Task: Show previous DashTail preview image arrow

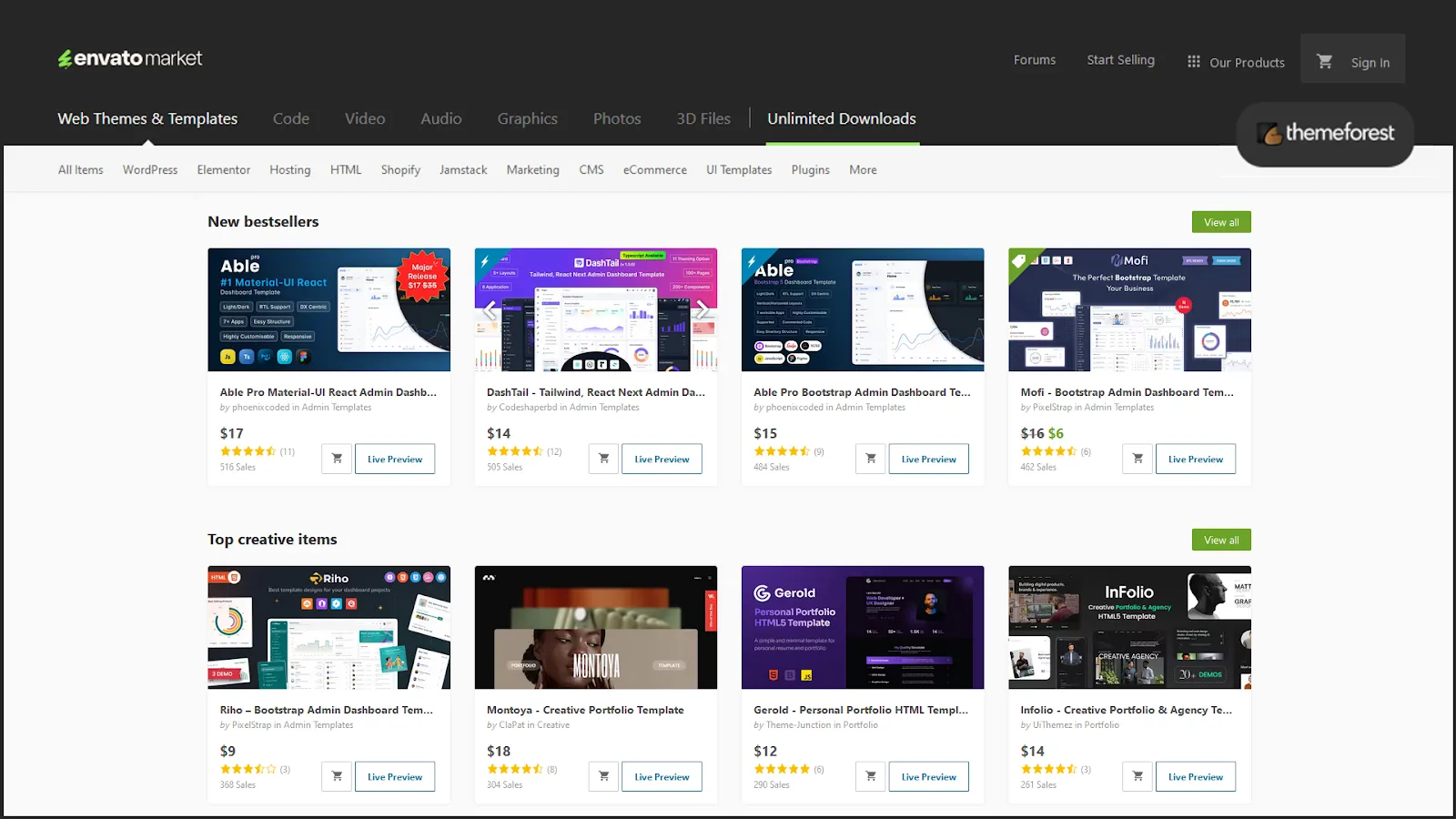Action: point(490,311)
